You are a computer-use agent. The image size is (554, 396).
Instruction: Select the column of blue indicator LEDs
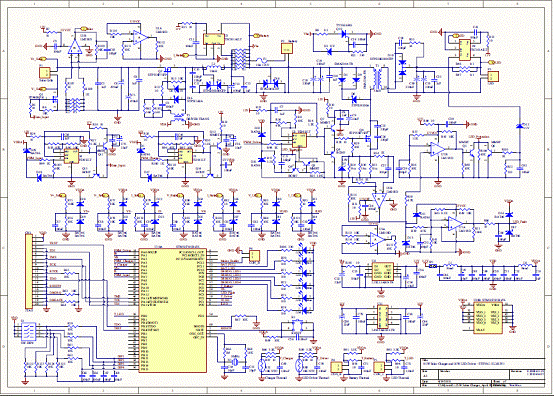pos(304,280)
